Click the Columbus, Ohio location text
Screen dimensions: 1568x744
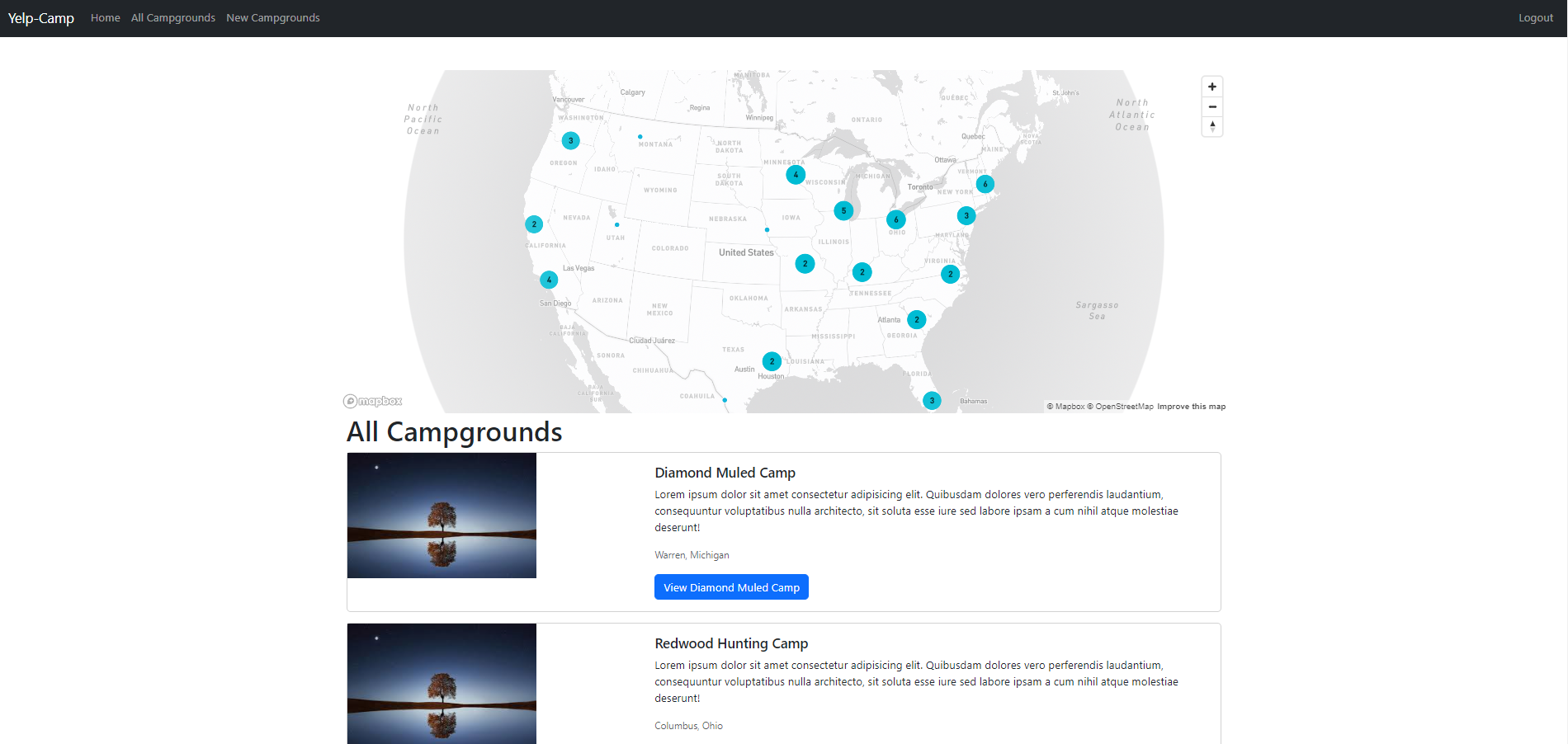point(688,726)
